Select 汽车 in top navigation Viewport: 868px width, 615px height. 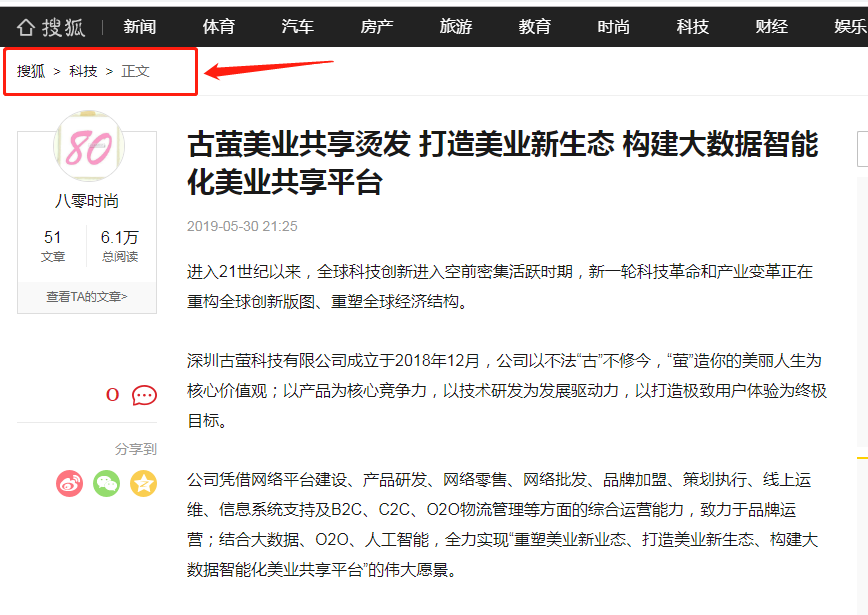298,27
